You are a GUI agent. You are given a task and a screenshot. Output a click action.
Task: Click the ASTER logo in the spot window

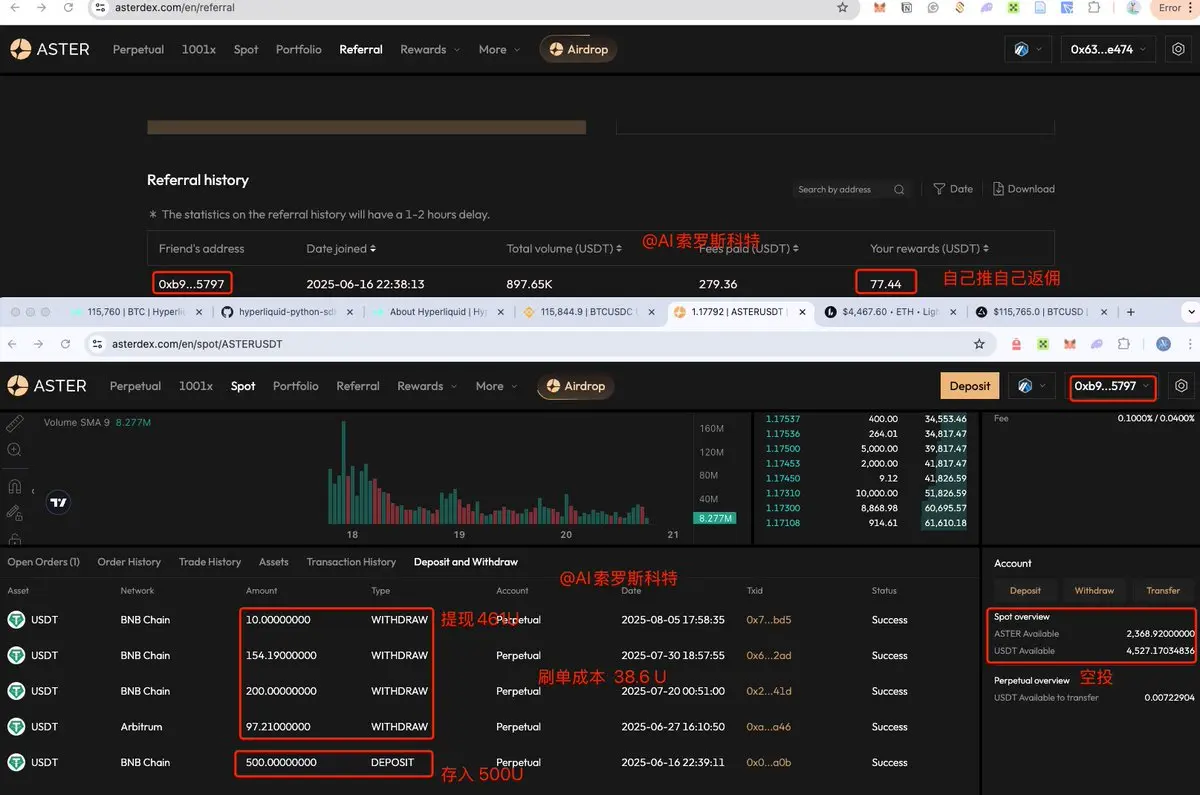(47, 386)
